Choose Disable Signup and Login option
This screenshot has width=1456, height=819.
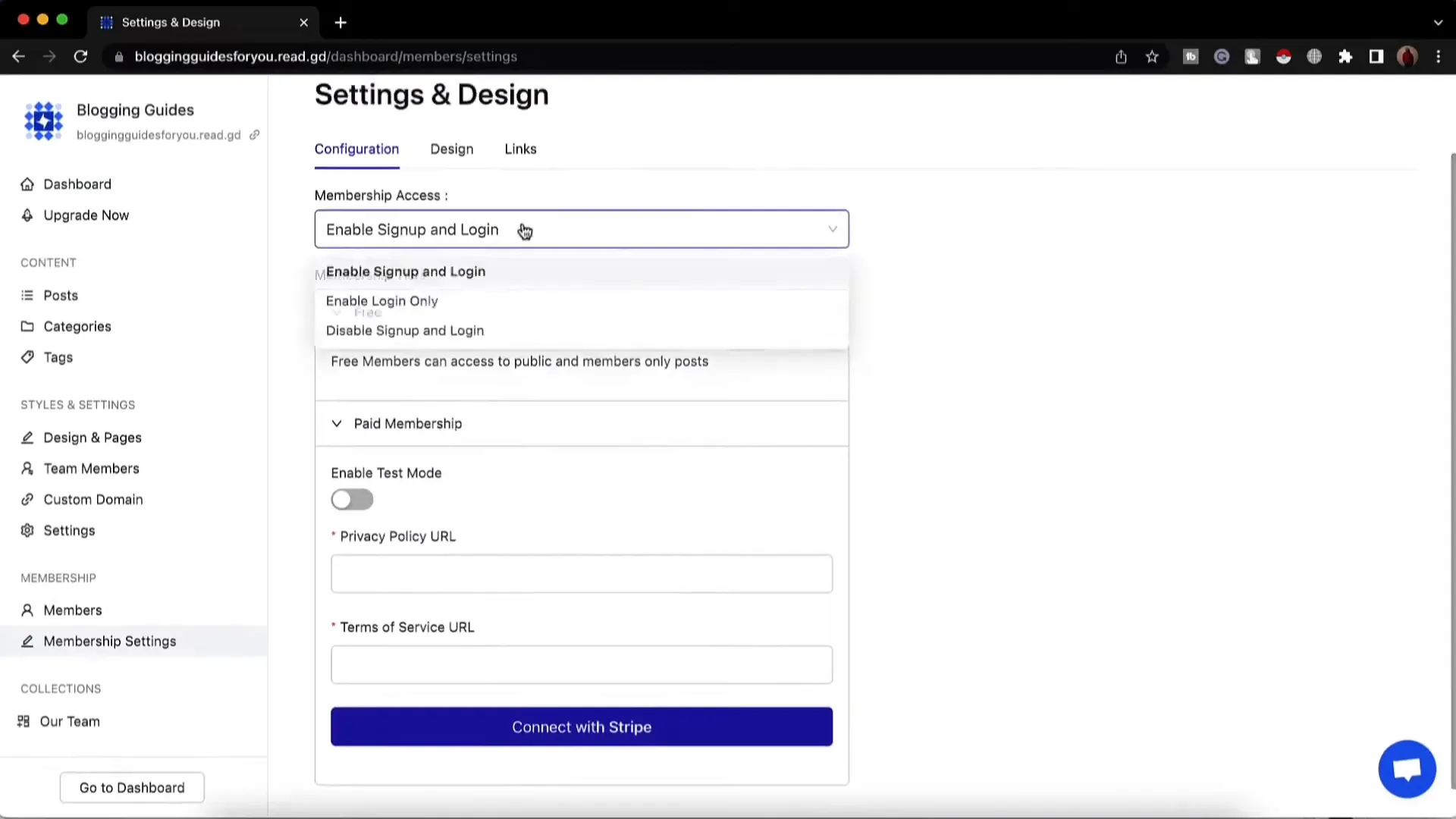click(x=582, y=331)
